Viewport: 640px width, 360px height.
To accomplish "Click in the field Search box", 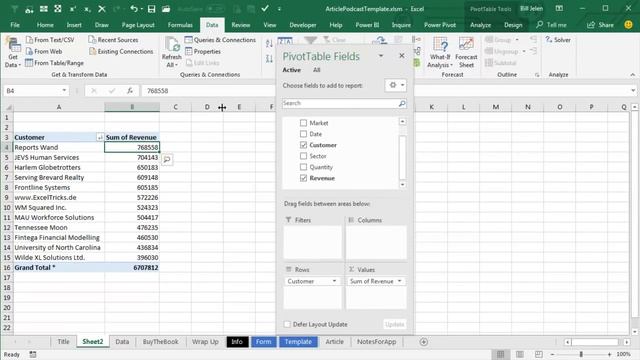I will click(x=340, y=104).
